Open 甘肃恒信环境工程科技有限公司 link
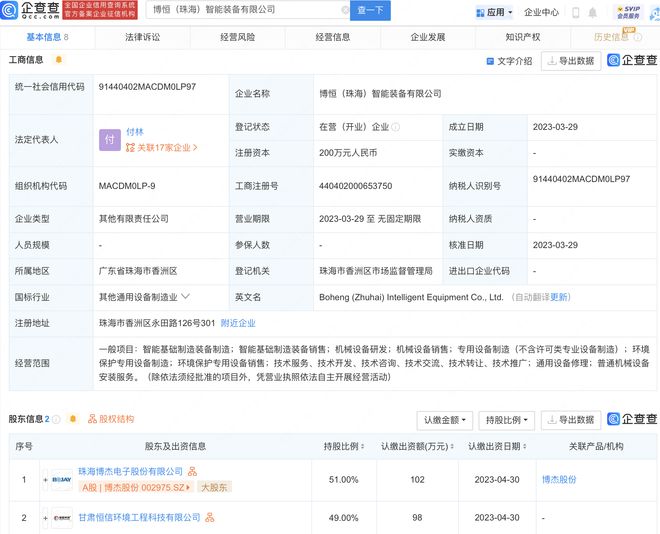This screenshot has width=660, height=534. pos(139,518)
